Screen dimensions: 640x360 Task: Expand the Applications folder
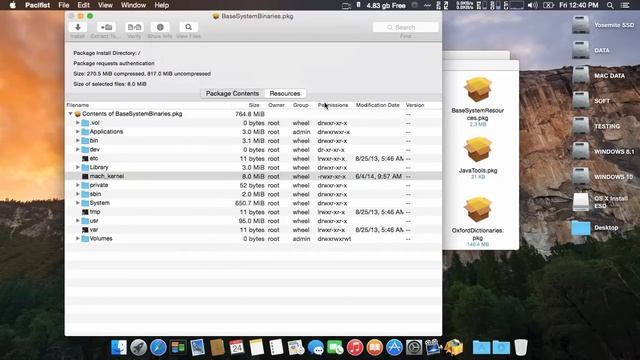point(78,132)
